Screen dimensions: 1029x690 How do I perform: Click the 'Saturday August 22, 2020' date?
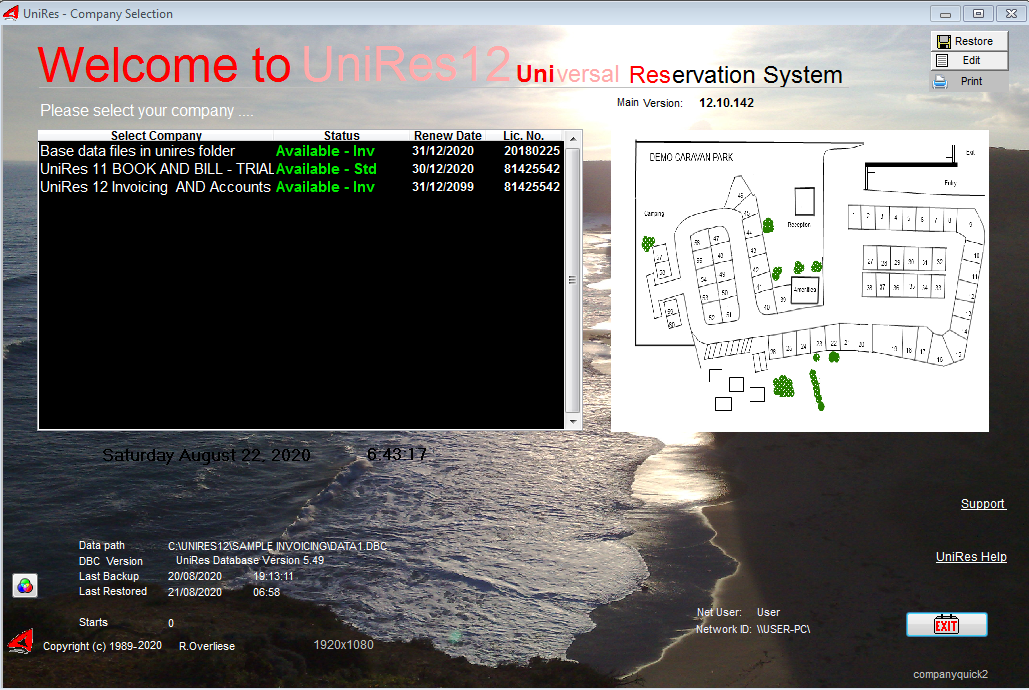[206, 455]
